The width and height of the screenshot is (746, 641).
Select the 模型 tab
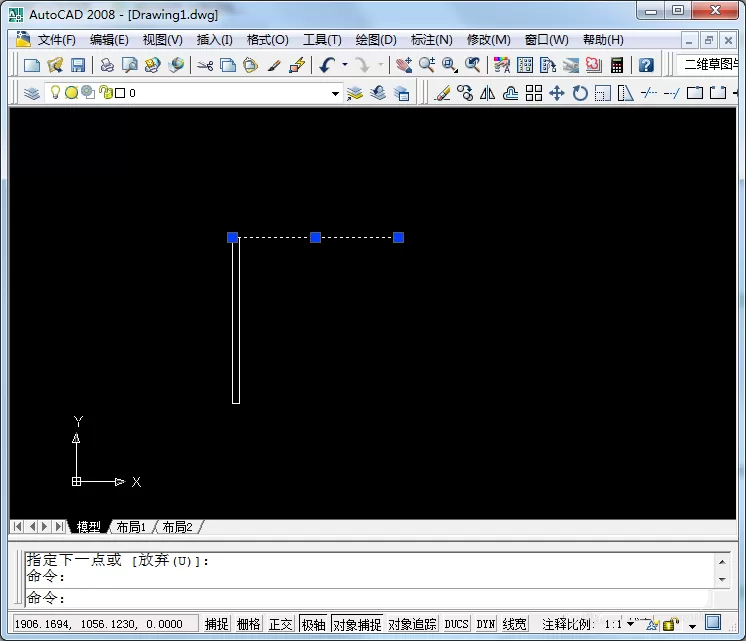point(88,527)
